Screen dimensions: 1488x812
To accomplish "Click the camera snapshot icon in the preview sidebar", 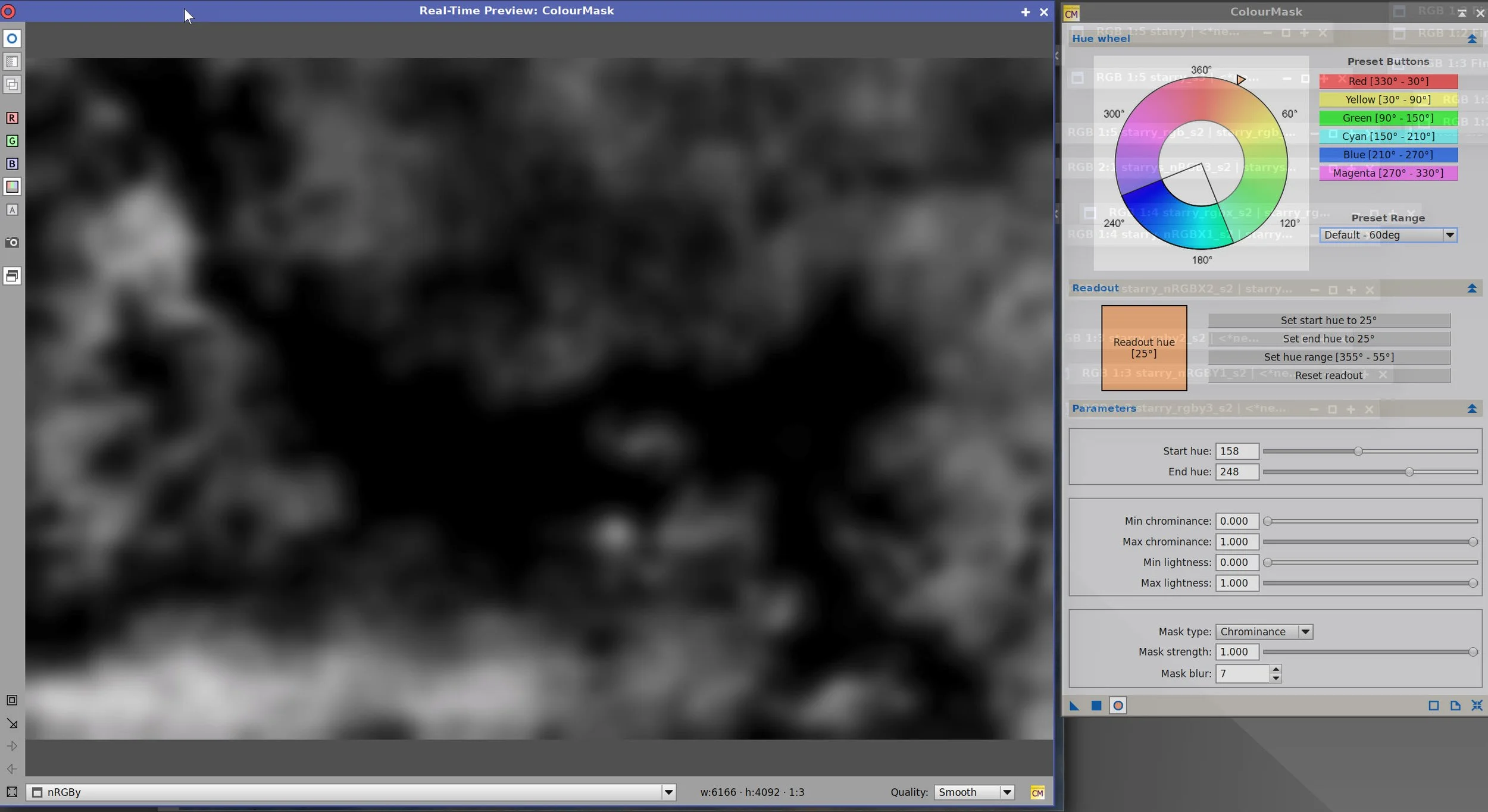I will [12, 243].
